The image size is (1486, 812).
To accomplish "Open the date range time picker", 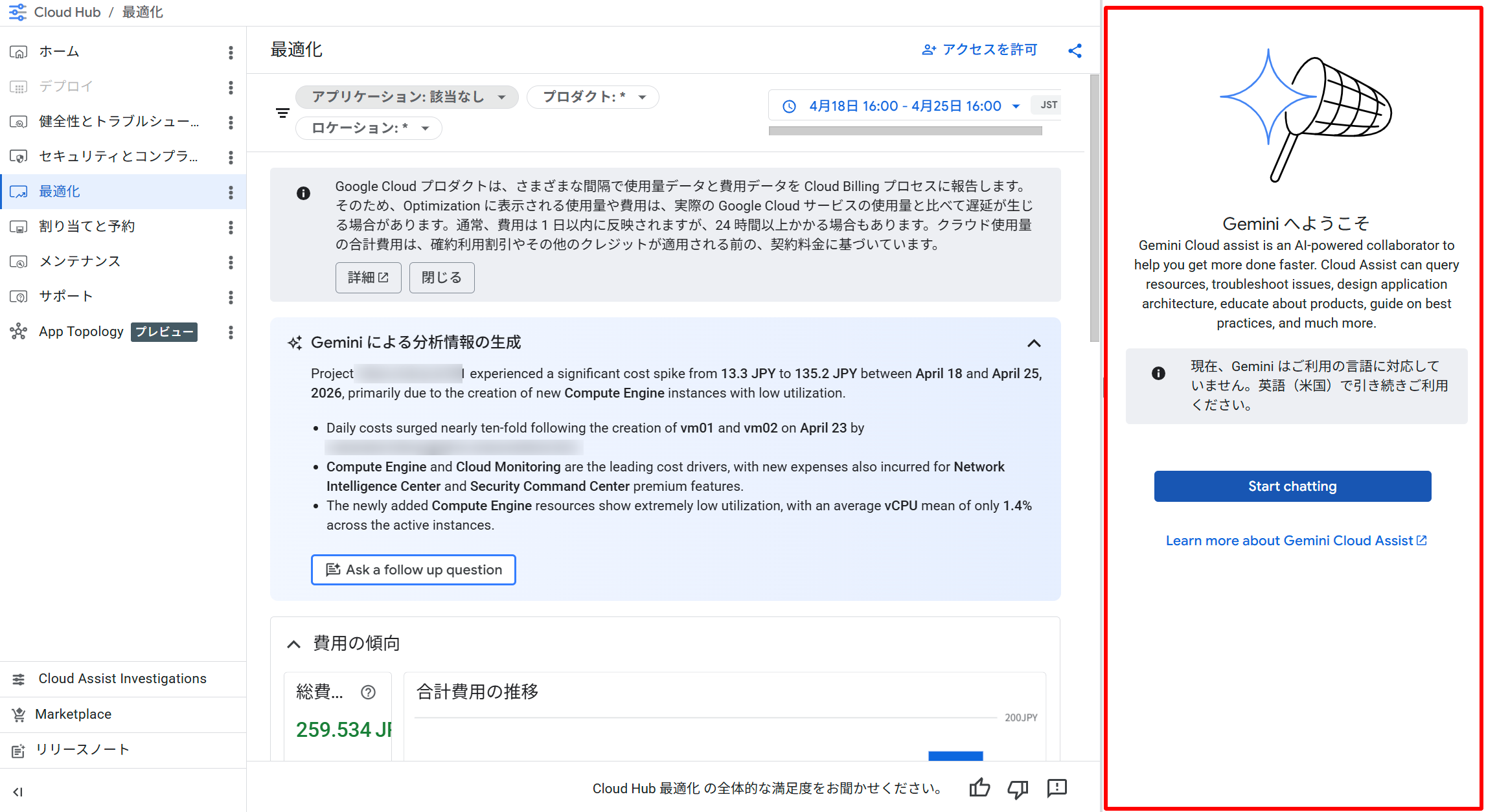I will point(904,106).
